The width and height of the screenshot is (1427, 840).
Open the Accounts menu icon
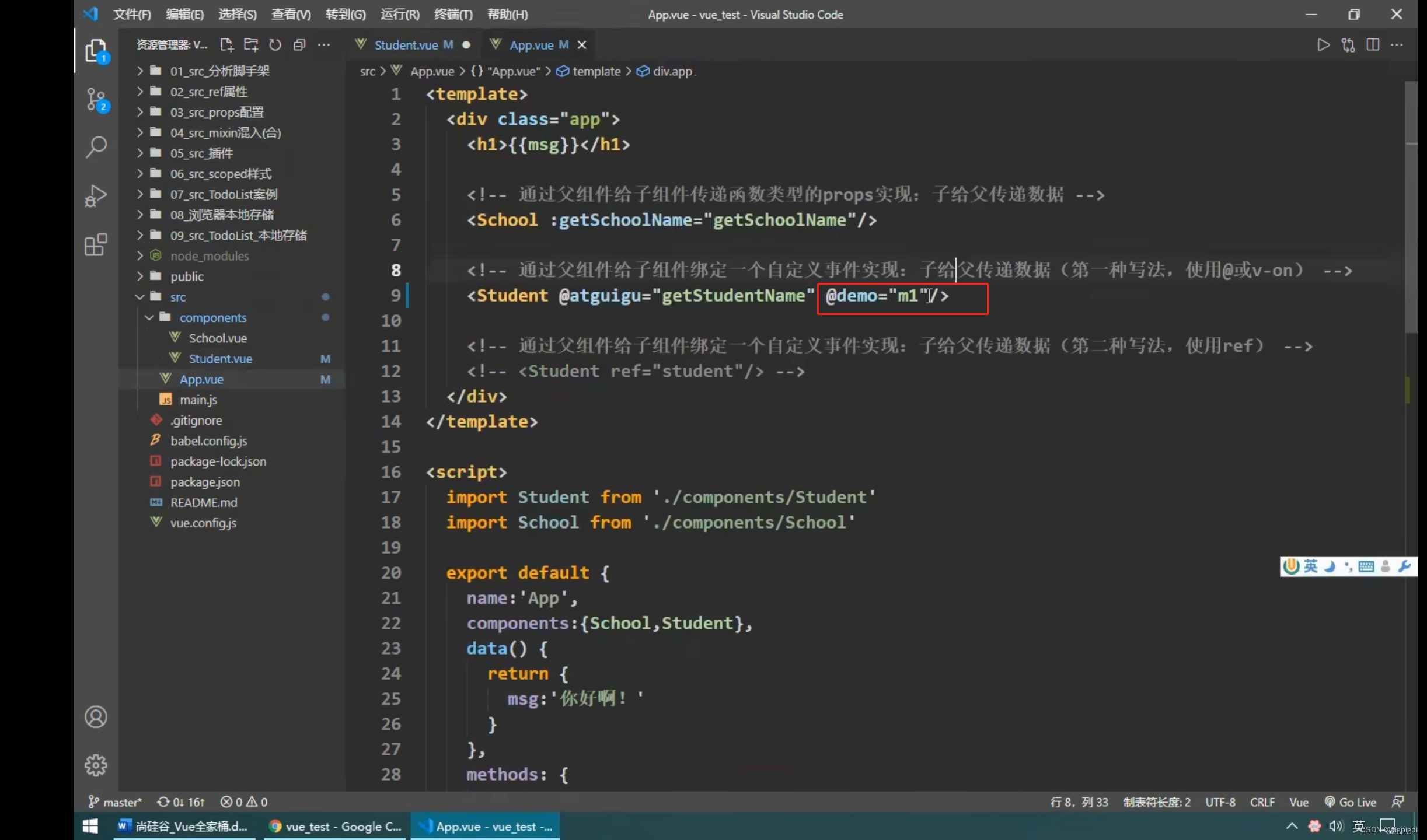coord(96,716)
